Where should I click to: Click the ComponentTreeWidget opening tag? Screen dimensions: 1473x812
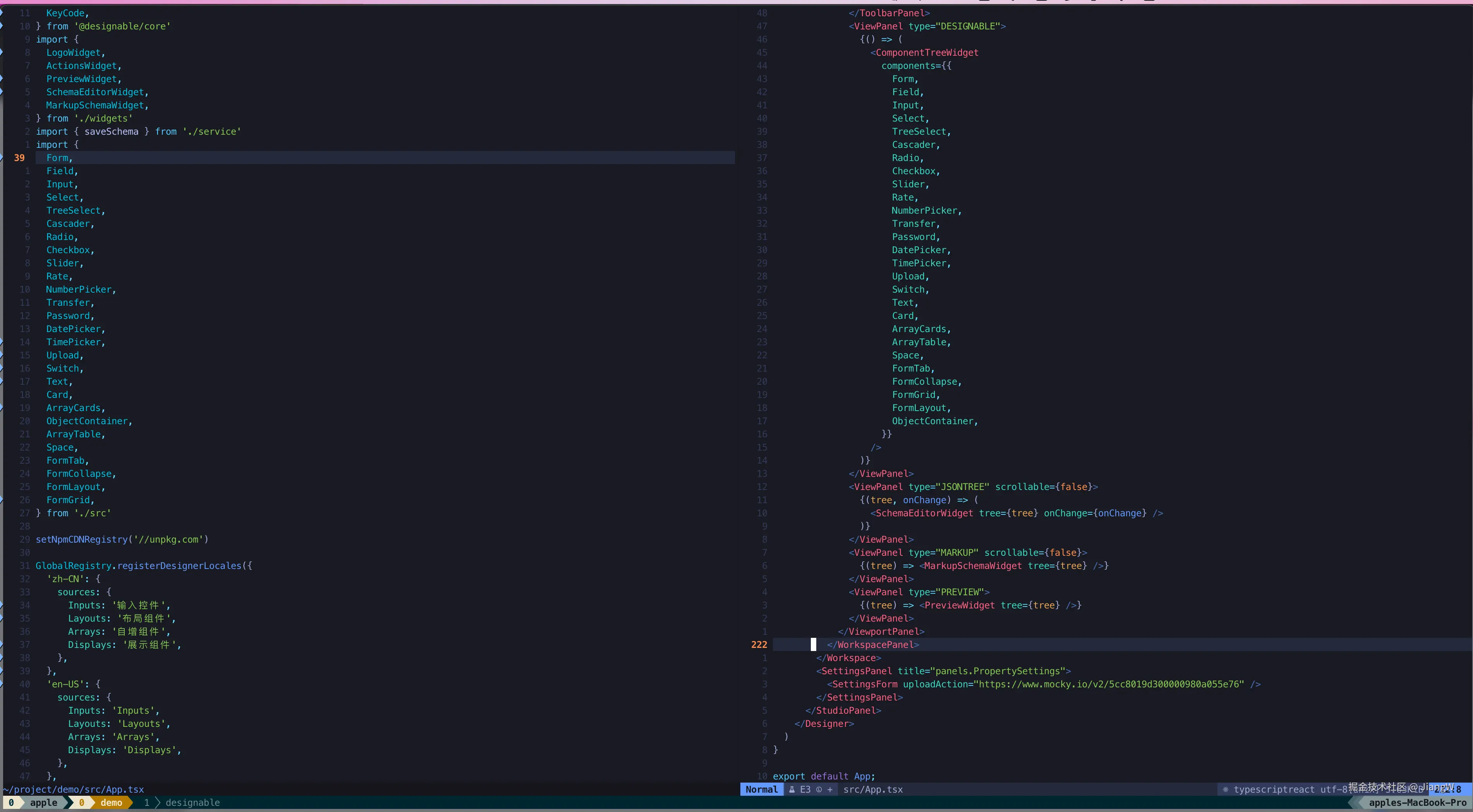tap(926, 53)
